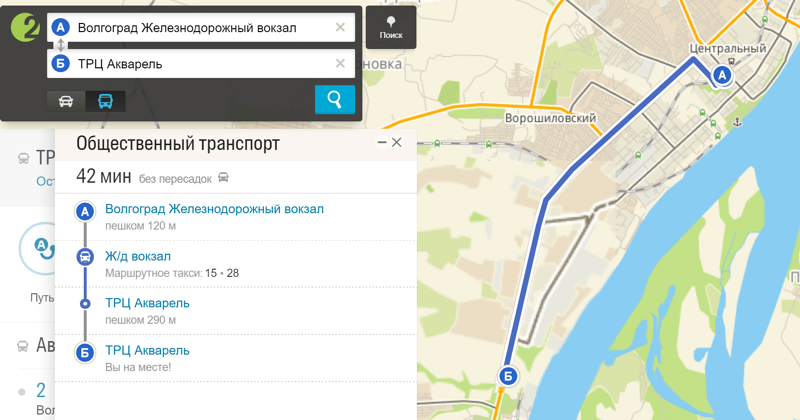This screenshot has height=420, width=800.
Task: Select route taxi number 28
Action: point(233,273)
